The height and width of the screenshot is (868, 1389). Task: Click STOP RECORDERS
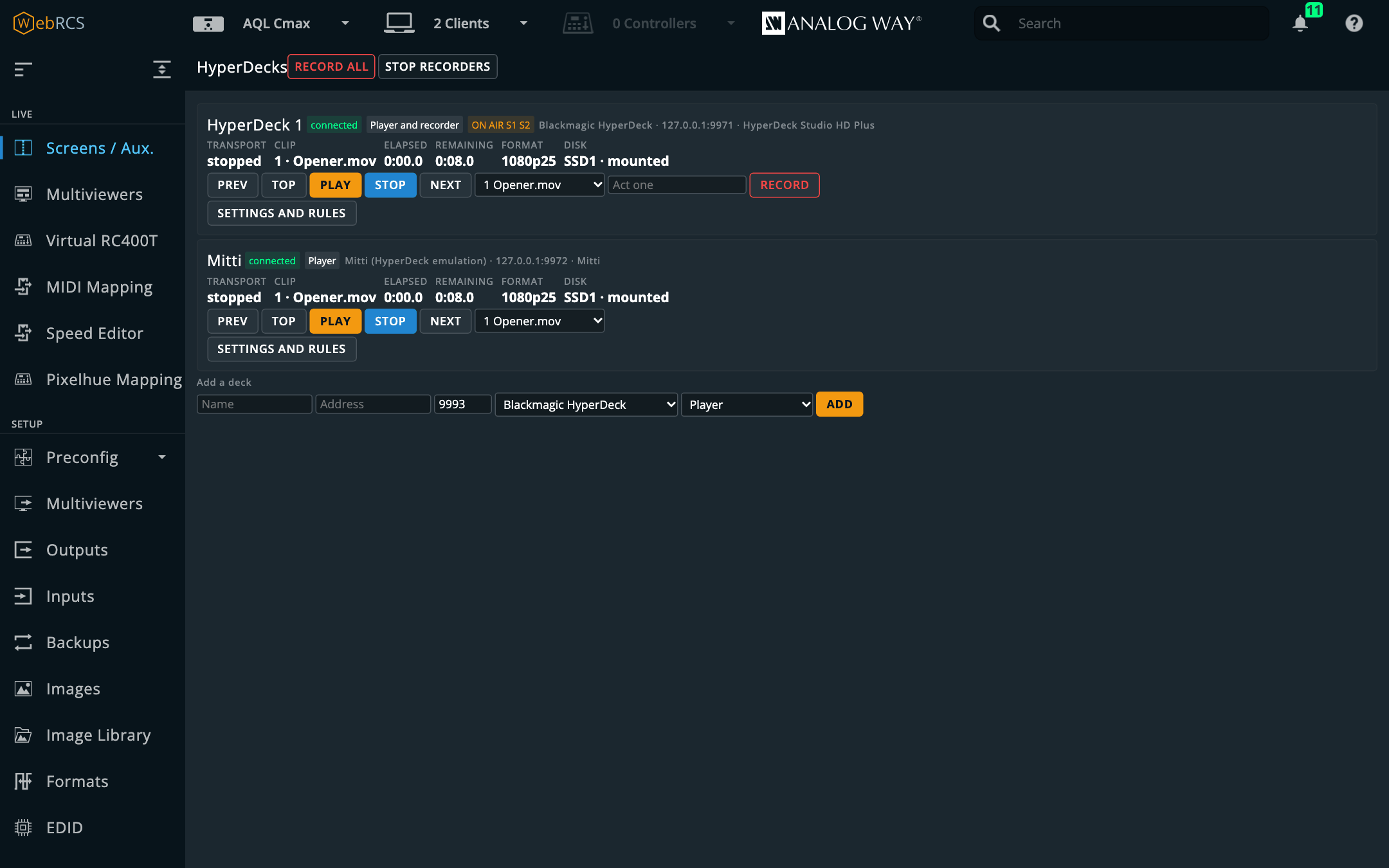(437, 67)
